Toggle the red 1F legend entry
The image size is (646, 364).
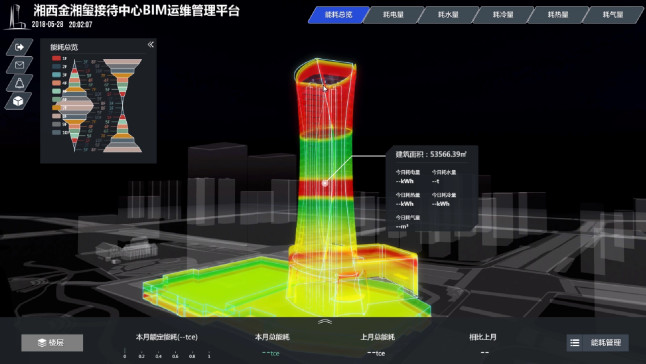59,58
